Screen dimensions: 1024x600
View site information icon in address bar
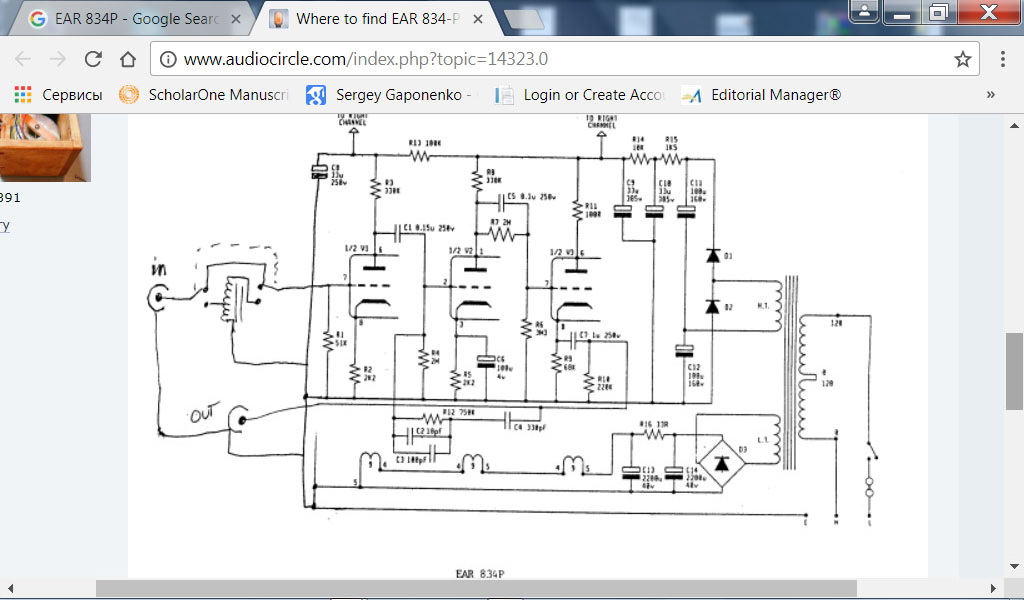[168, 59]
